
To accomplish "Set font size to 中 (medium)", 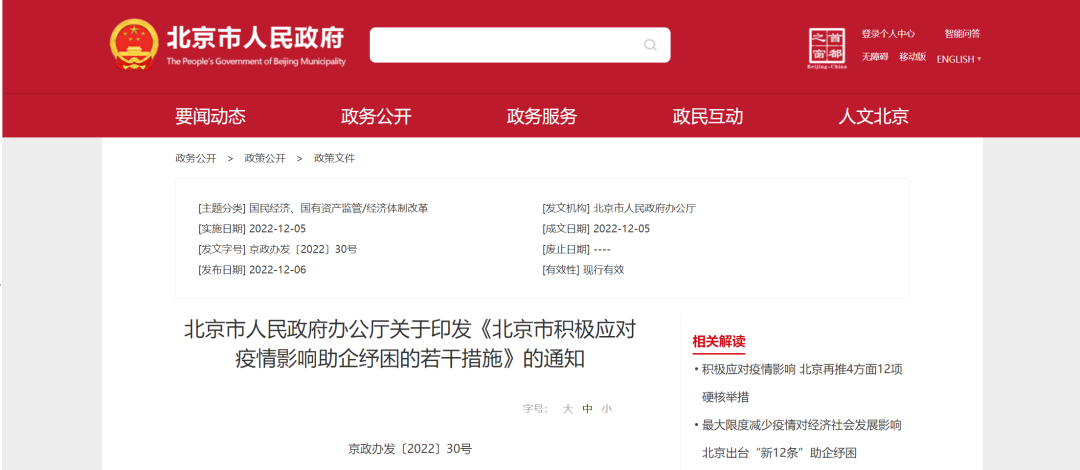I will coord(587,409).
